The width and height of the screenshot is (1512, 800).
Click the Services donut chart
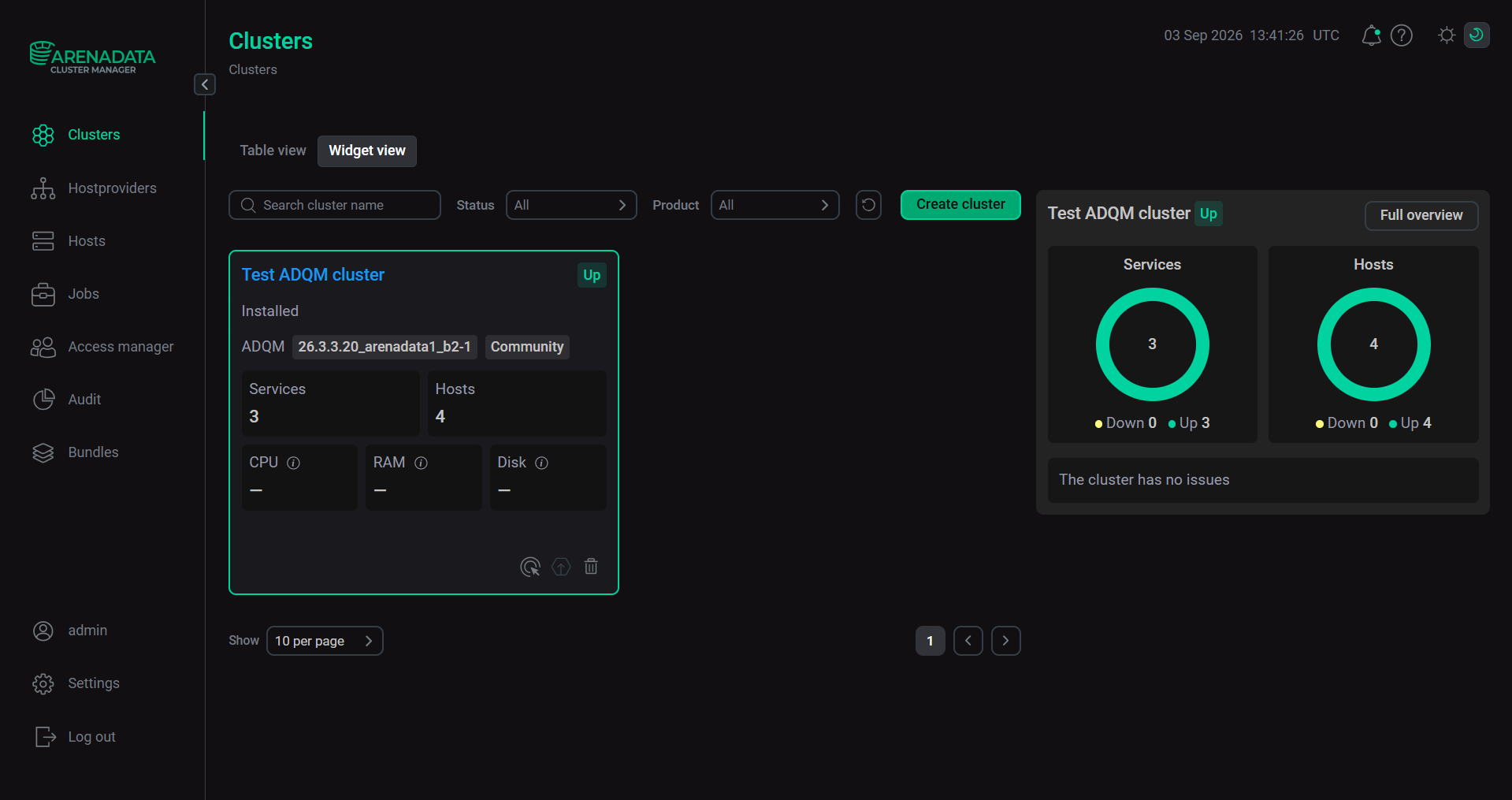click(1152, 344)
